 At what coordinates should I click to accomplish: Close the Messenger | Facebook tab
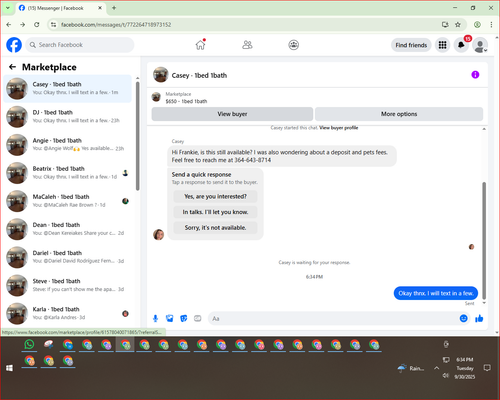coord(100,8)
